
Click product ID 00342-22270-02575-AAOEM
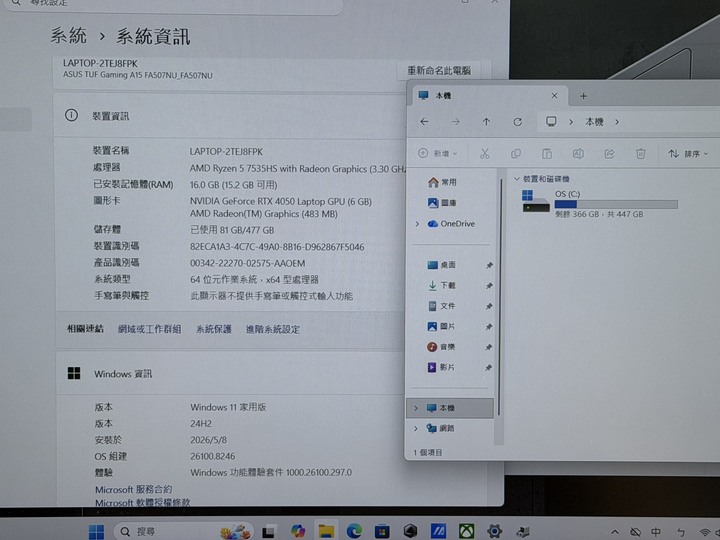[x=248, y=264]
